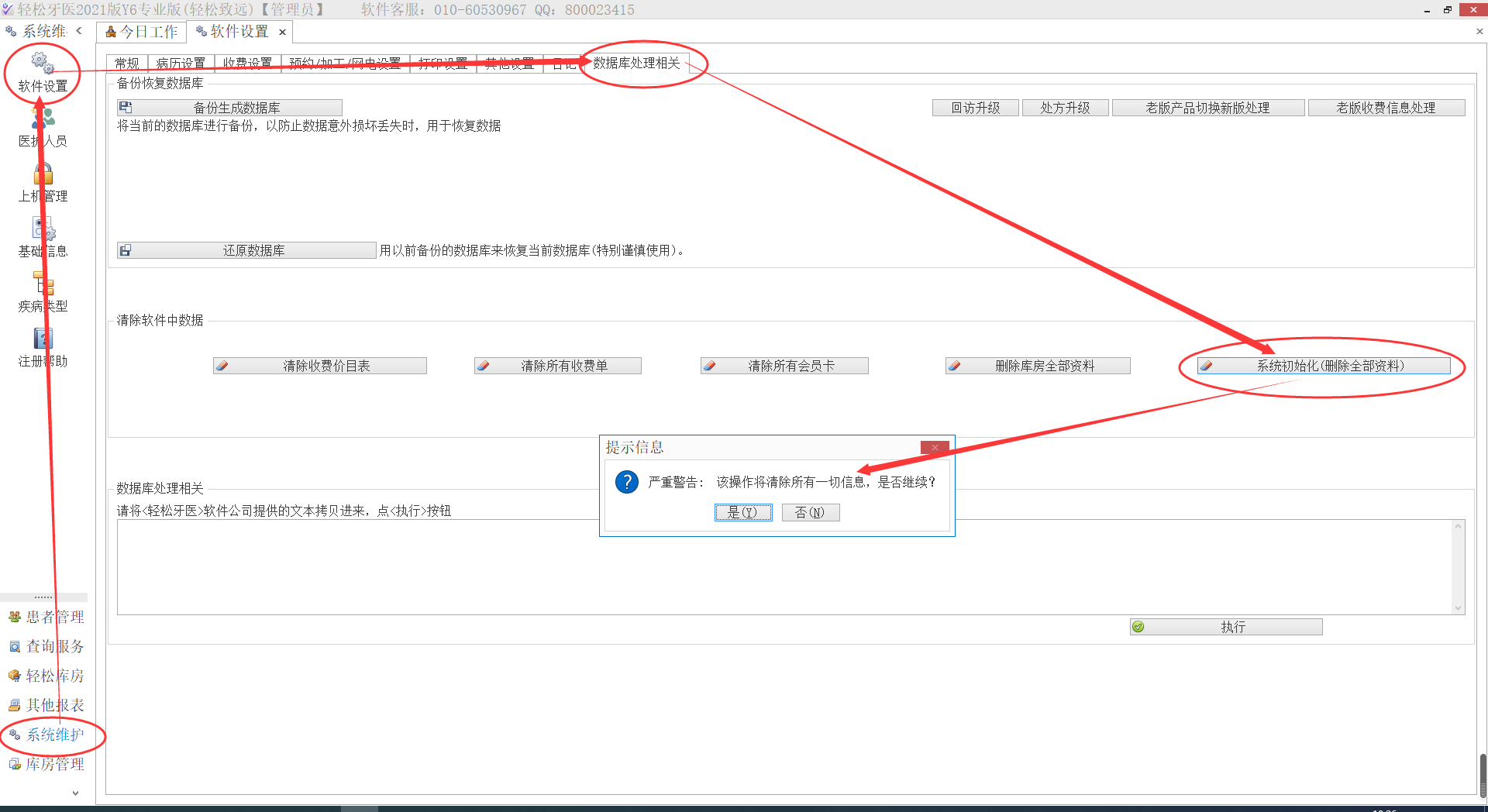Select 系统维护 in navigation list
1488x812 pixels.
tap(46, 735)
